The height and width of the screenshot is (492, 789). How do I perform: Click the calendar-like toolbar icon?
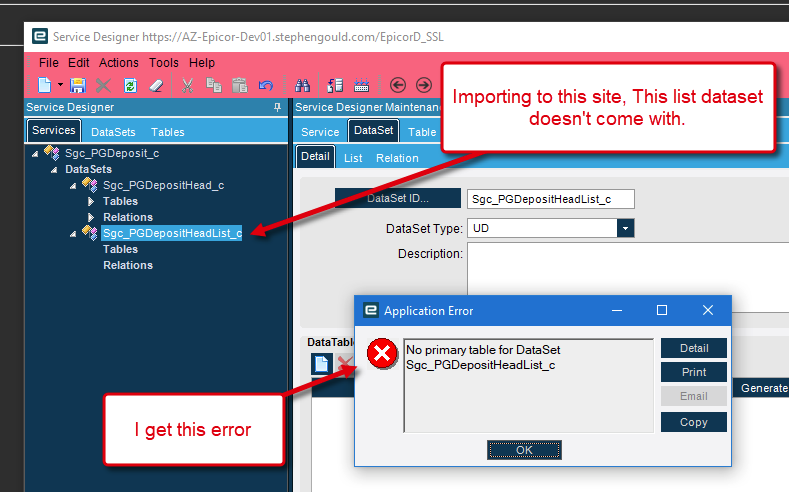(361, 86)
